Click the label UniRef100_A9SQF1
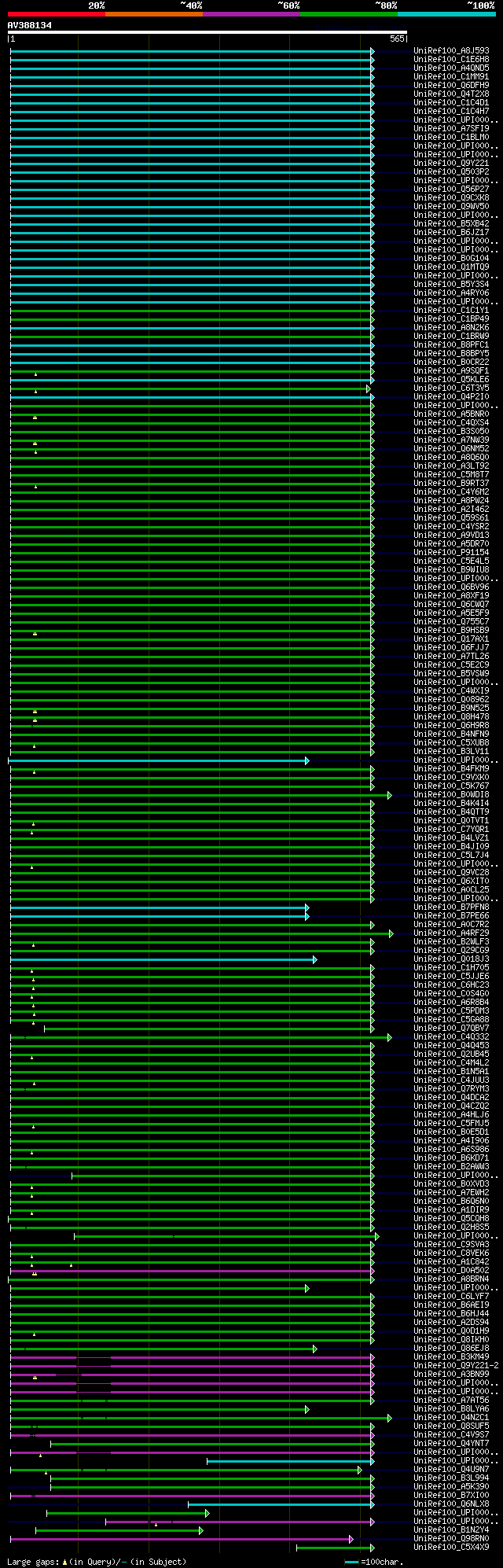 [x=451, y=370]
